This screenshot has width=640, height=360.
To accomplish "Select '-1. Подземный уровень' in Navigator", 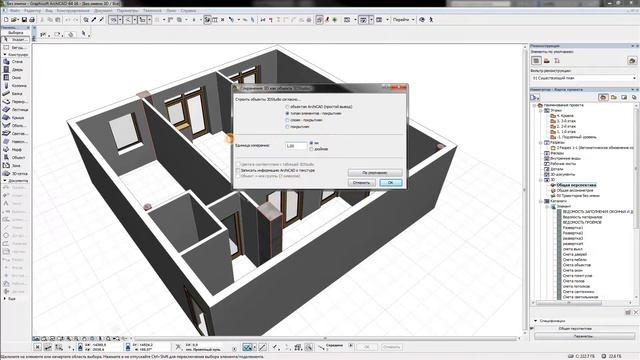I will [576, 137].
